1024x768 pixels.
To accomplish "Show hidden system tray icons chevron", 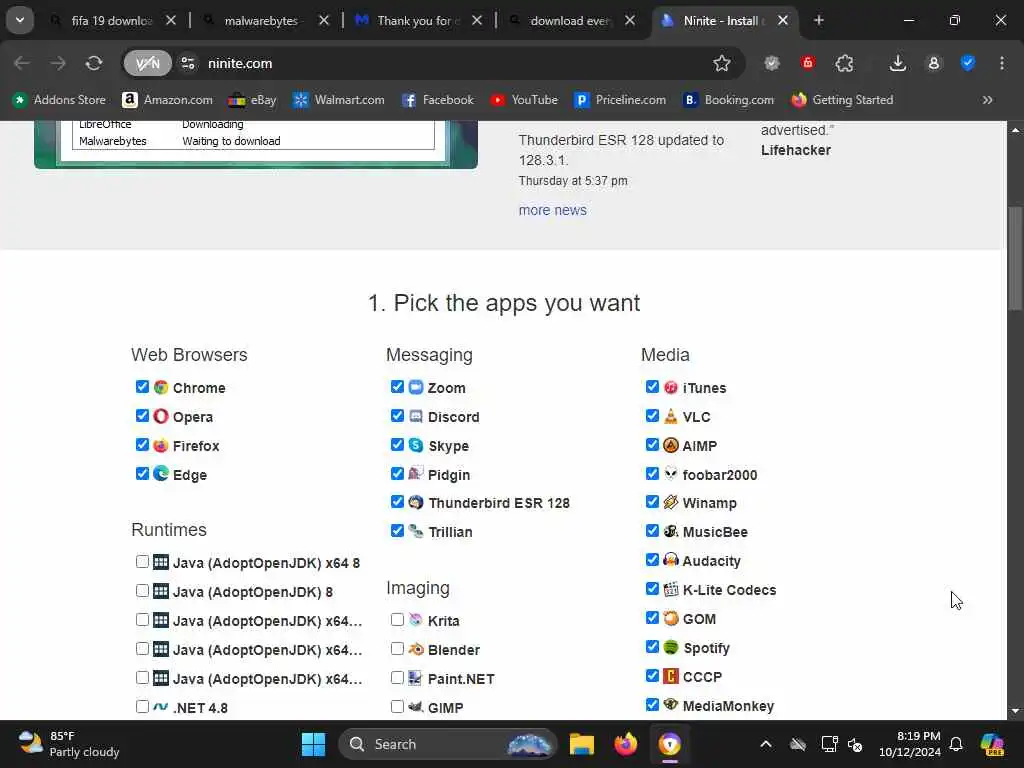I will 766,744.
